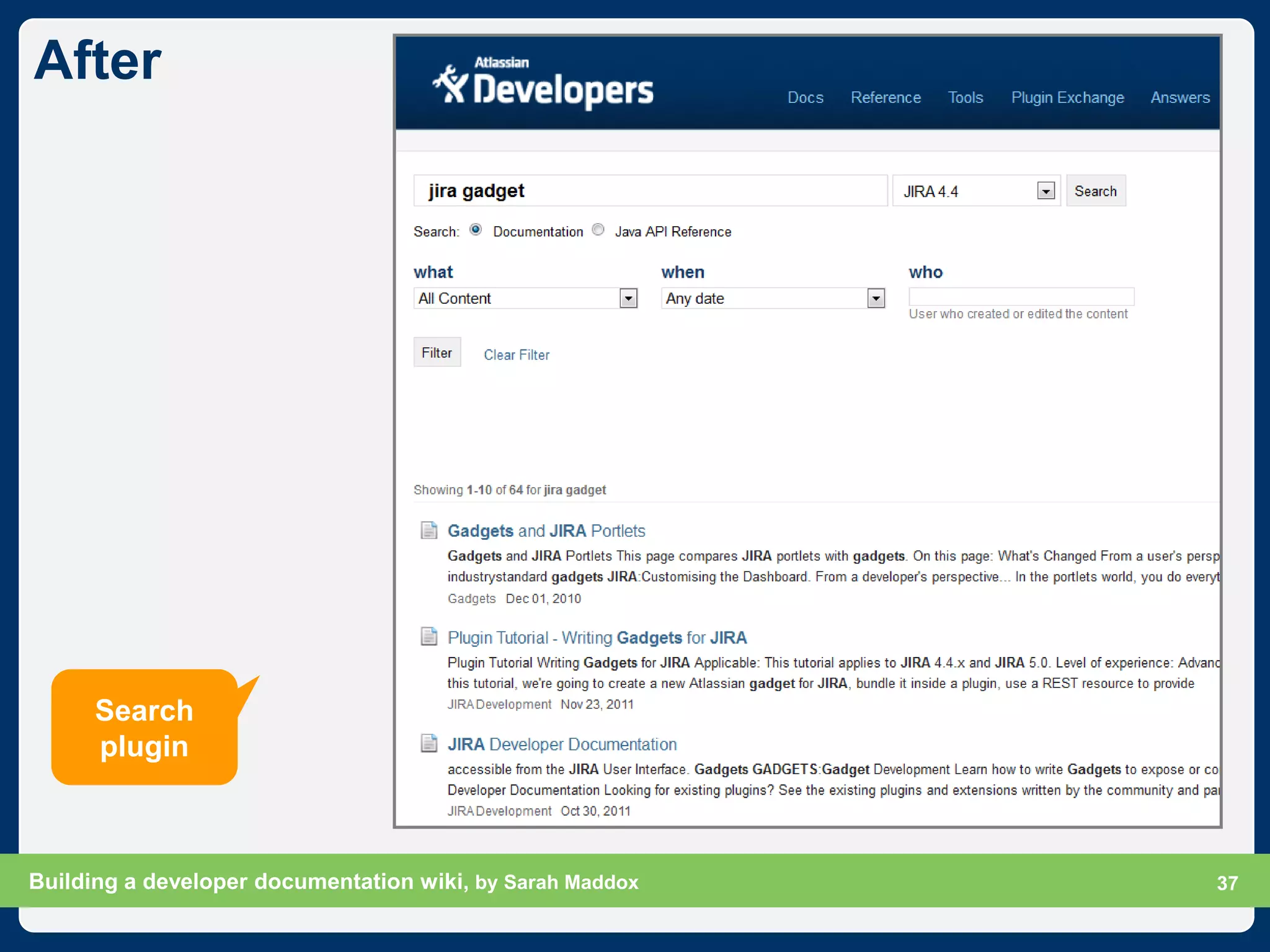
Task: Open the JIRA Developer Documentation result
Action: (x=562, y=744)
